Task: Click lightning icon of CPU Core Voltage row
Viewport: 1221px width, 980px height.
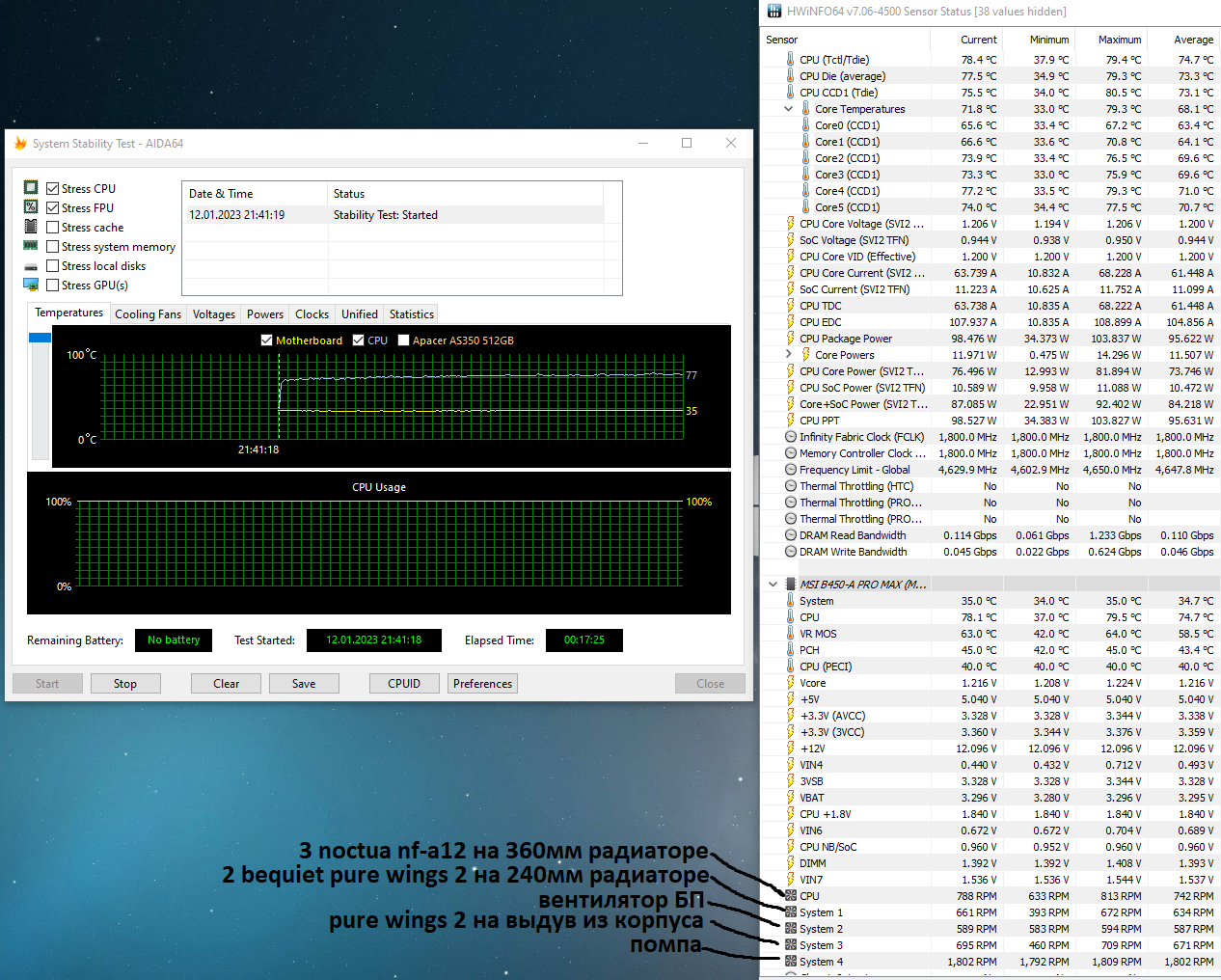Action: 791,224
